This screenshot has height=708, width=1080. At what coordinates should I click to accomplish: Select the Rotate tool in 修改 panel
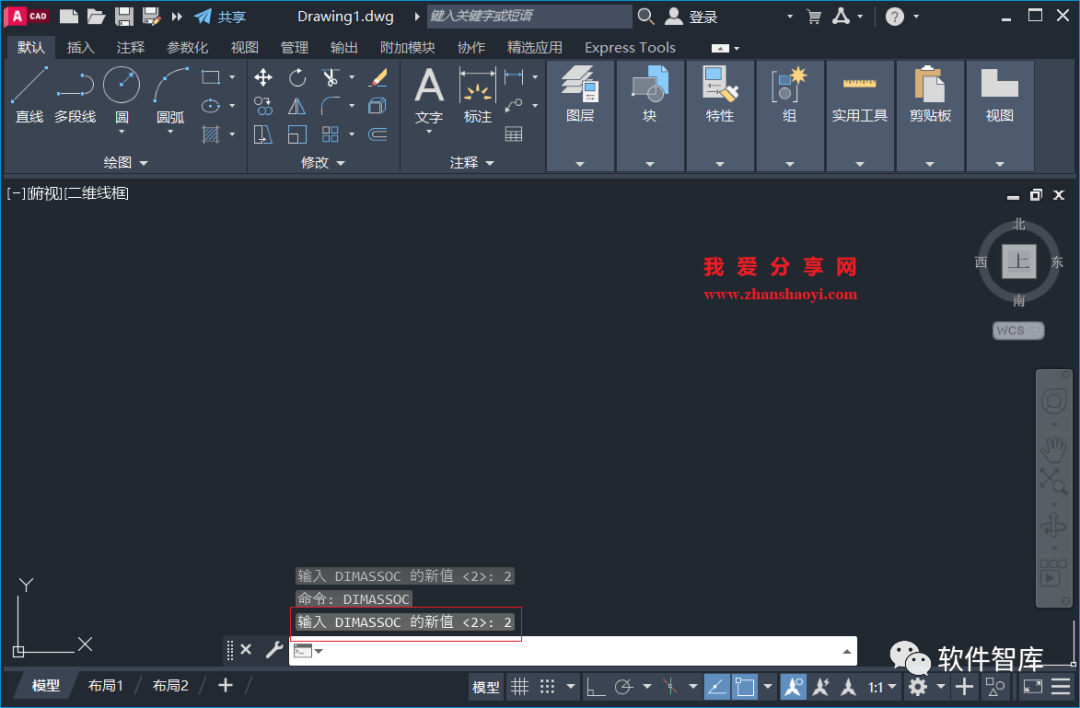297,77
